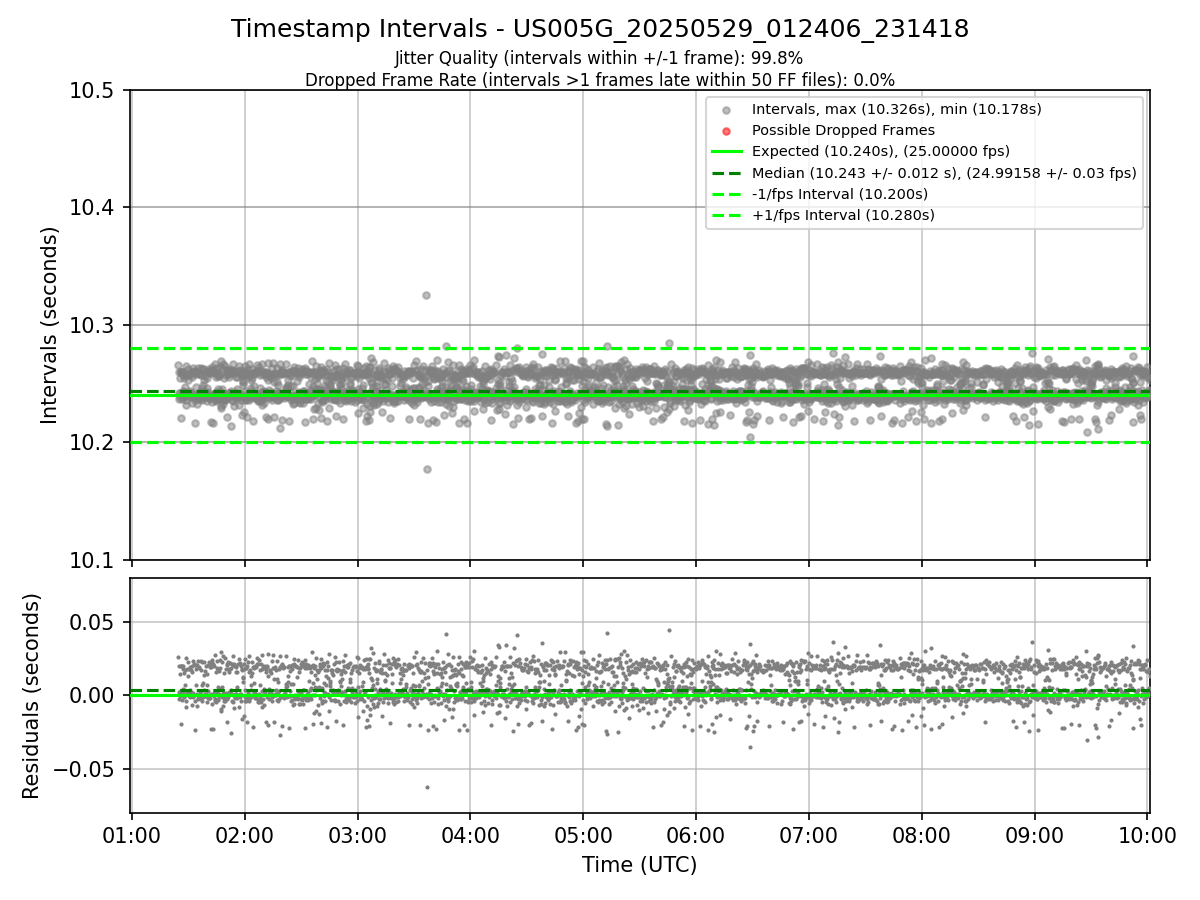
Task: Select legend entry '+1/fps Interval (10.280s)'
Action: (x=843, y=215)
